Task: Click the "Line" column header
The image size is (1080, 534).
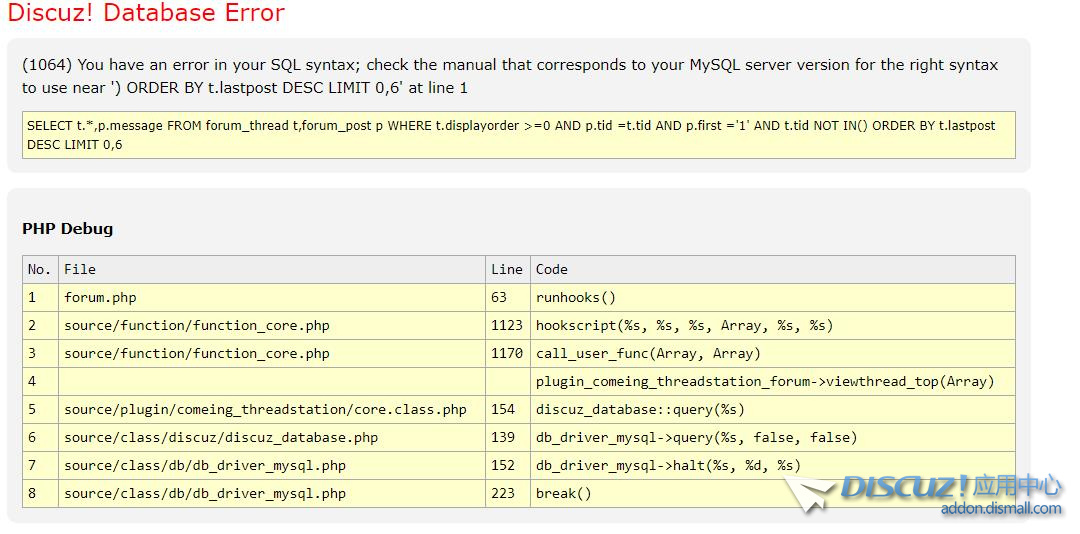Action: (x=506, y=269)
